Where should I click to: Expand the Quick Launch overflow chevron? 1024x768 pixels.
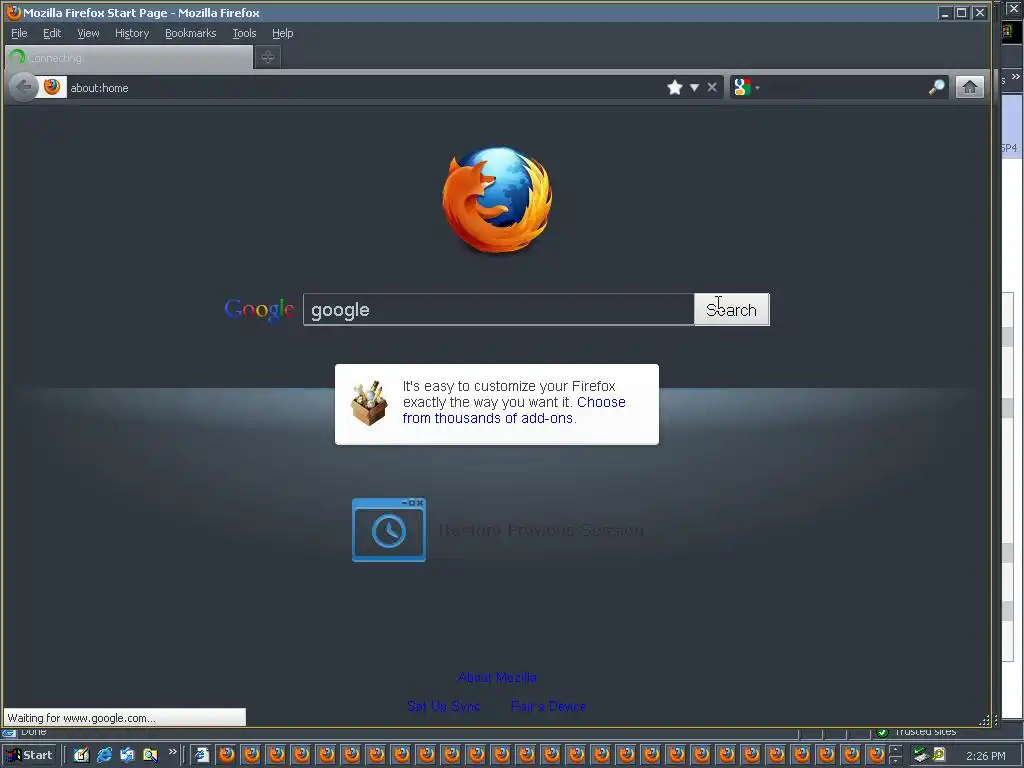[x=172, y=752]
